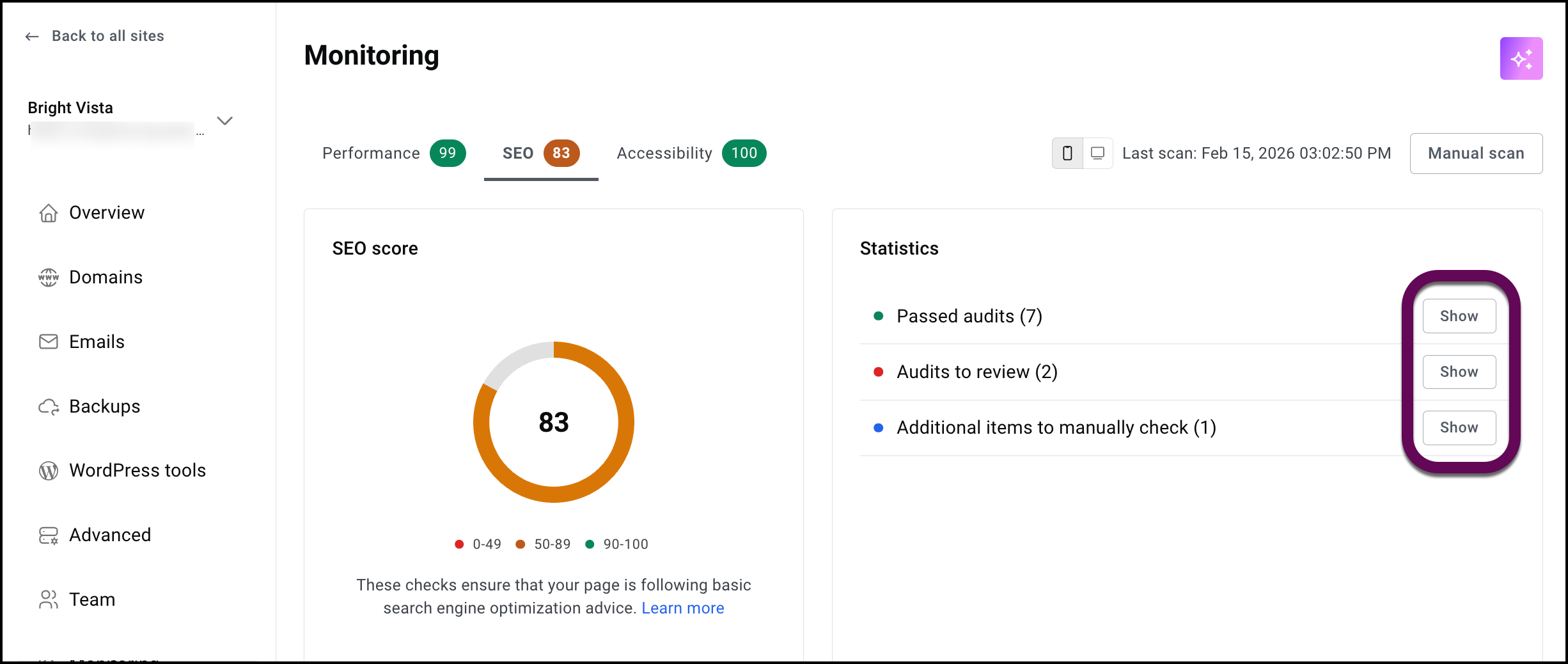Switch to mobile device view

click(x=1067, y=154)
